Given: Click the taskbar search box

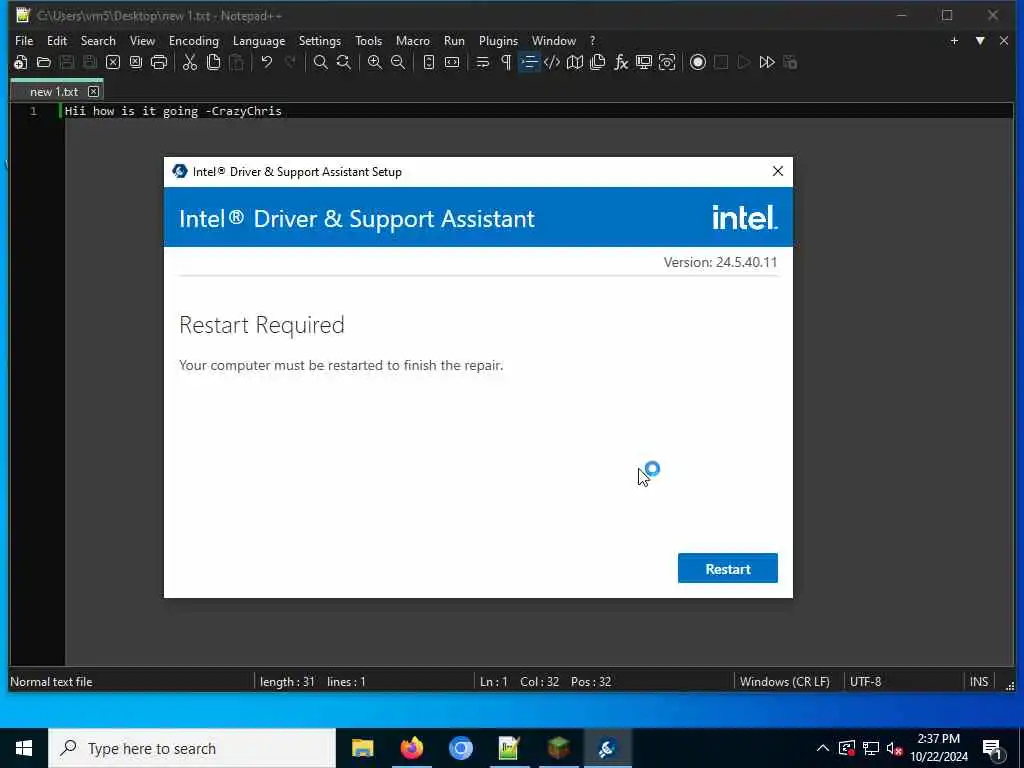Looking at the screenshot, I should pyautogui.click(x=192, y=748).
